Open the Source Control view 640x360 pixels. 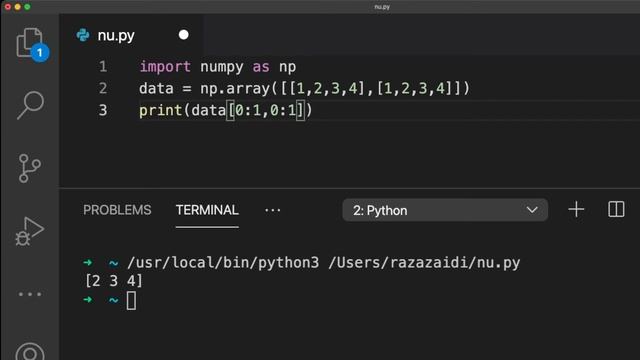(30, 168)
